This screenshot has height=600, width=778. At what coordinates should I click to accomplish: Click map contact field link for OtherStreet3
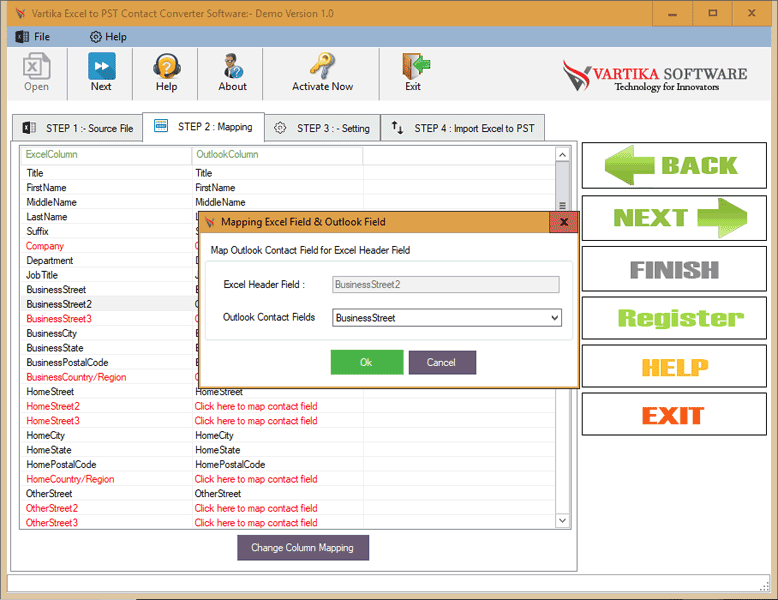pyautogui.click(x=256, y=523)
